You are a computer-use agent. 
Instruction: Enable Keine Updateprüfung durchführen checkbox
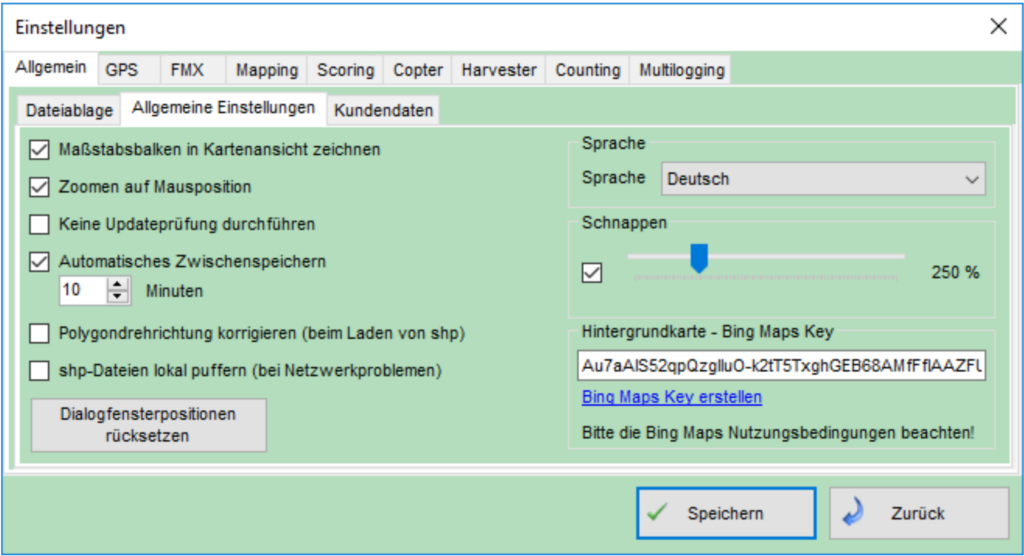(40, 224)
